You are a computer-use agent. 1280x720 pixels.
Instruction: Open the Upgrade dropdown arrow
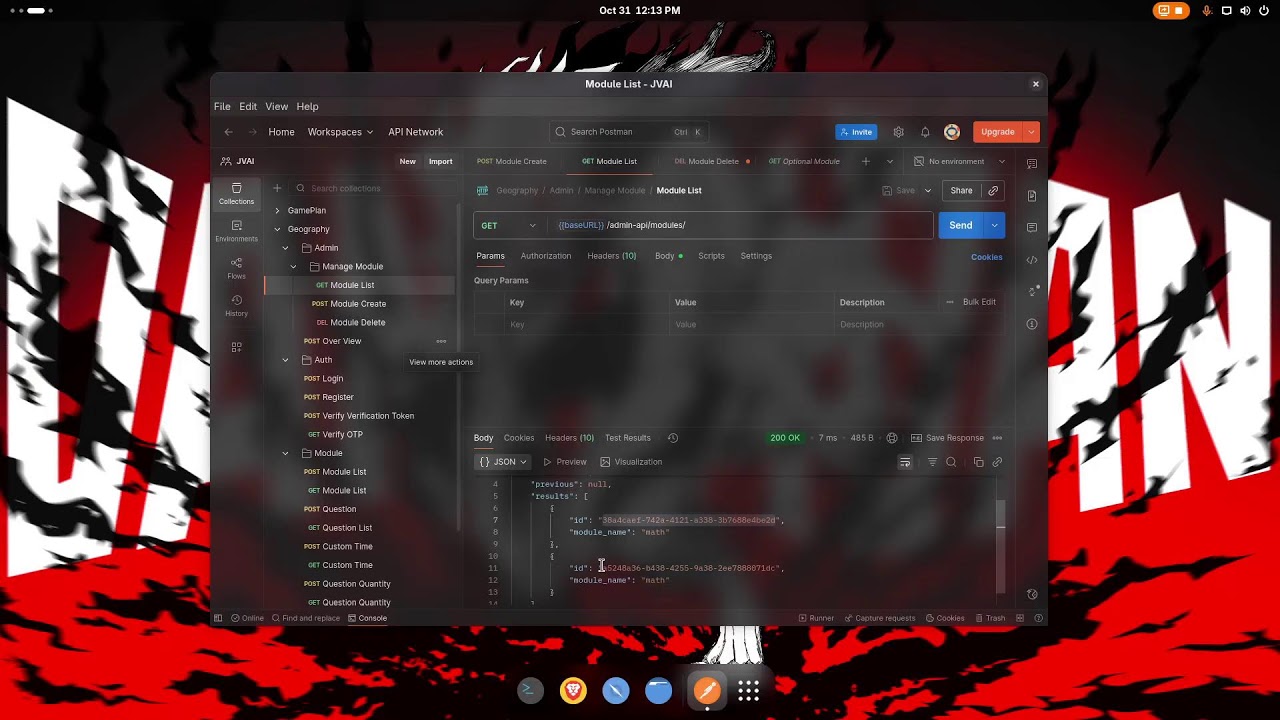click(1031, 132)
